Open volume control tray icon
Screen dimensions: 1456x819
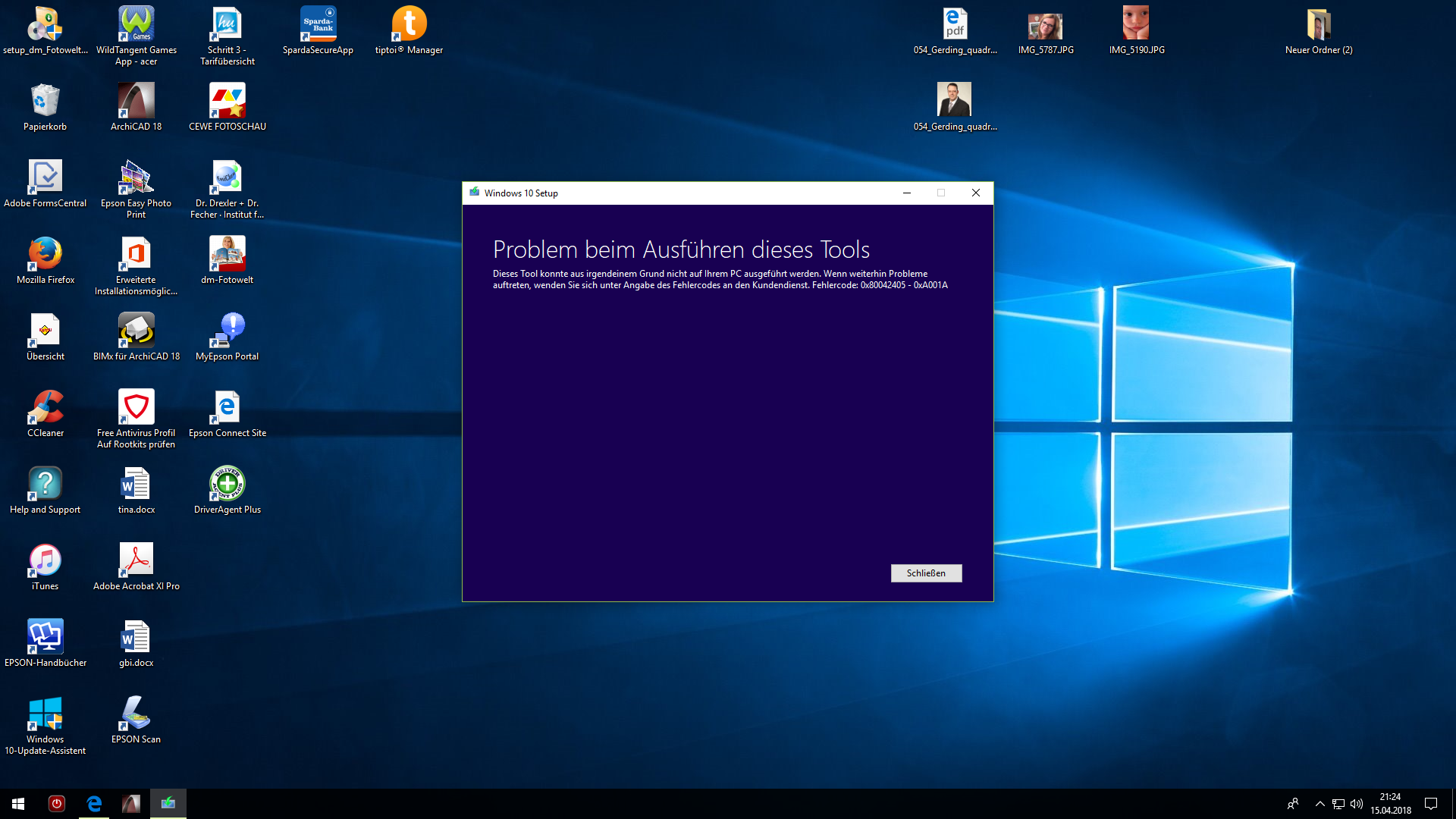click(1357, 804)
